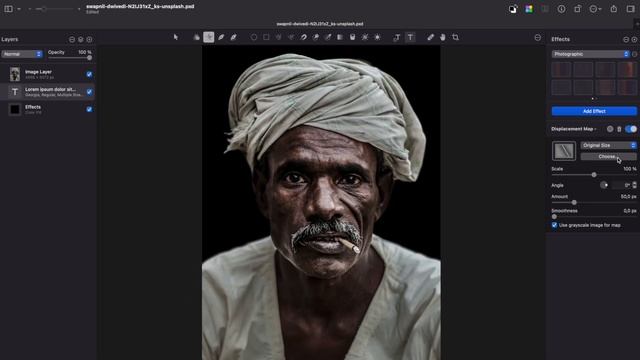Image resolution: width=640 pixels, height=360 pixels.
Task: Toggle the right sidebar icon
Action: [x=631, y=9]
